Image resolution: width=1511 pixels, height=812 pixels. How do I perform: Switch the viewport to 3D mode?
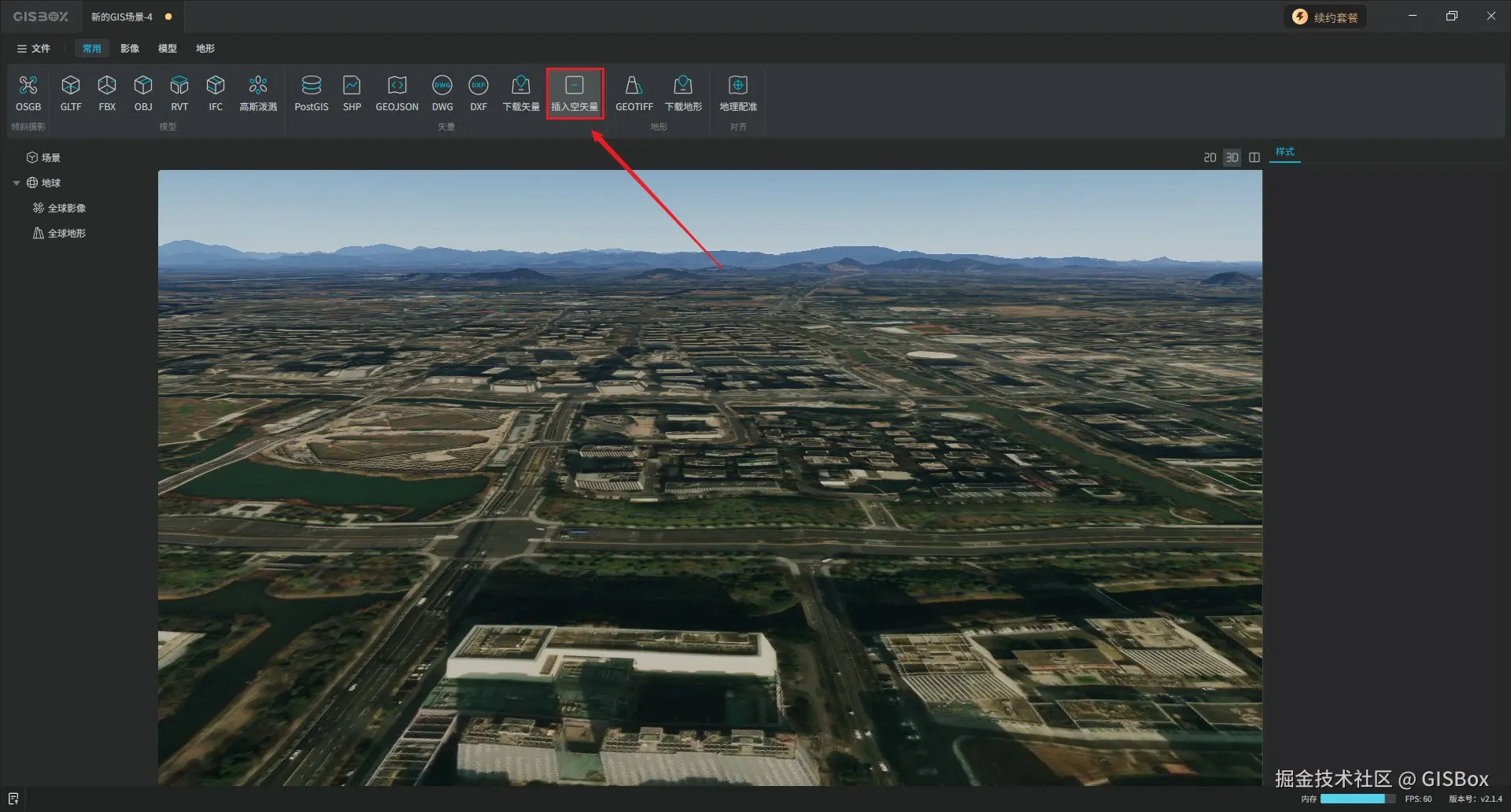click(x=1232, y=158)
